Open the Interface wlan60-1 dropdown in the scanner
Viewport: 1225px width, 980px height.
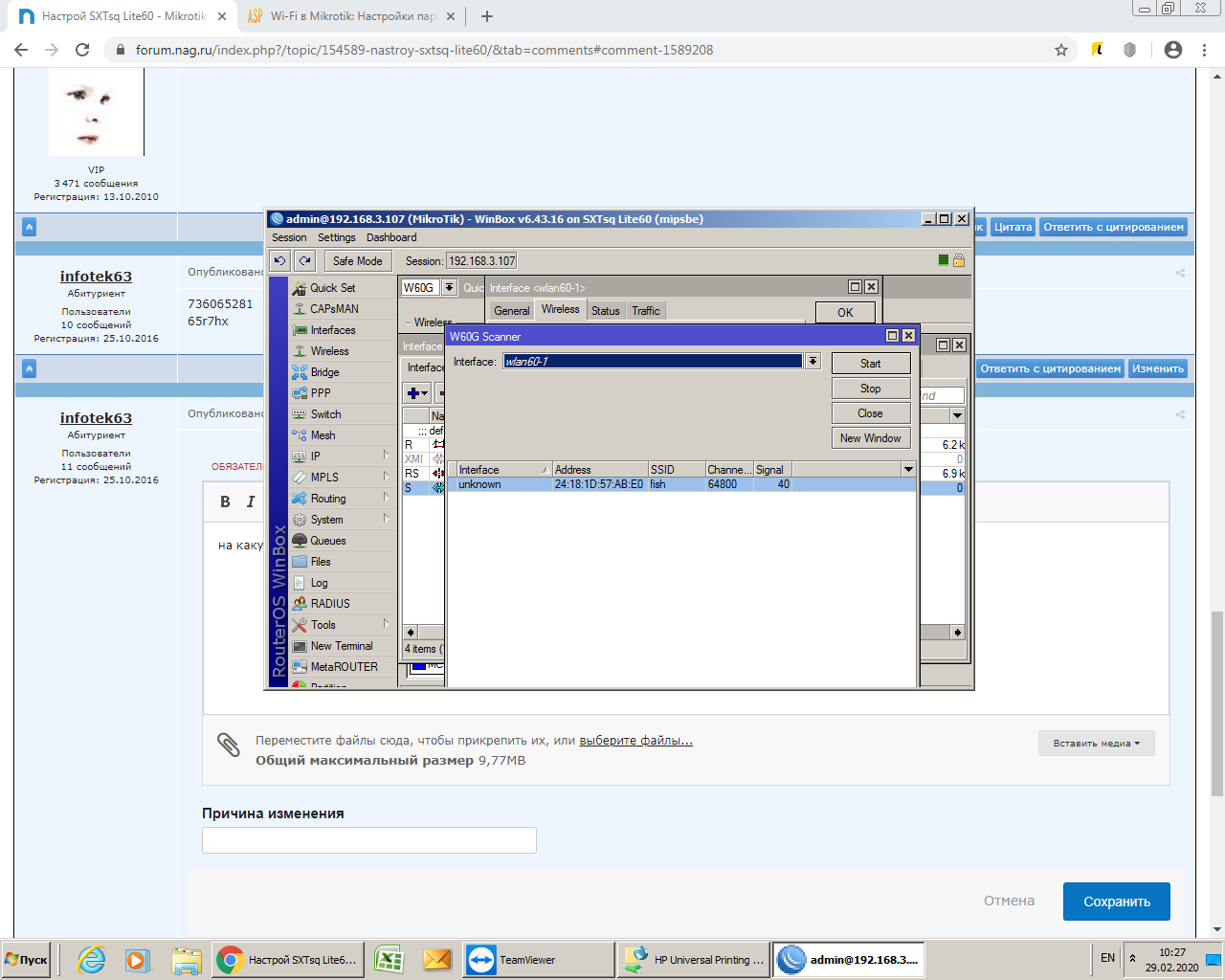click(813, 362)
